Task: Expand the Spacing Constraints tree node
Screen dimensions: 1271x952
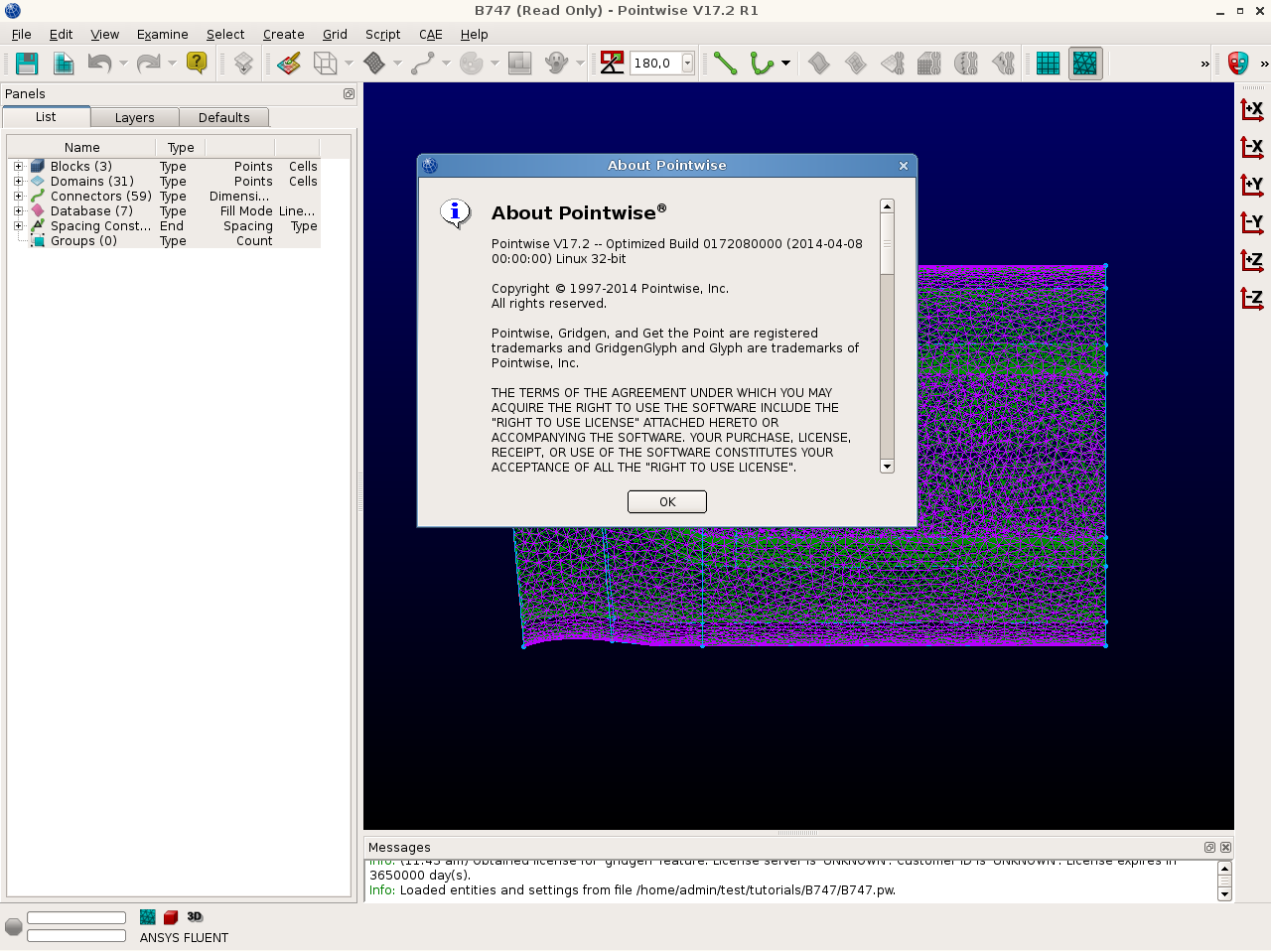Action: point(18,226)
